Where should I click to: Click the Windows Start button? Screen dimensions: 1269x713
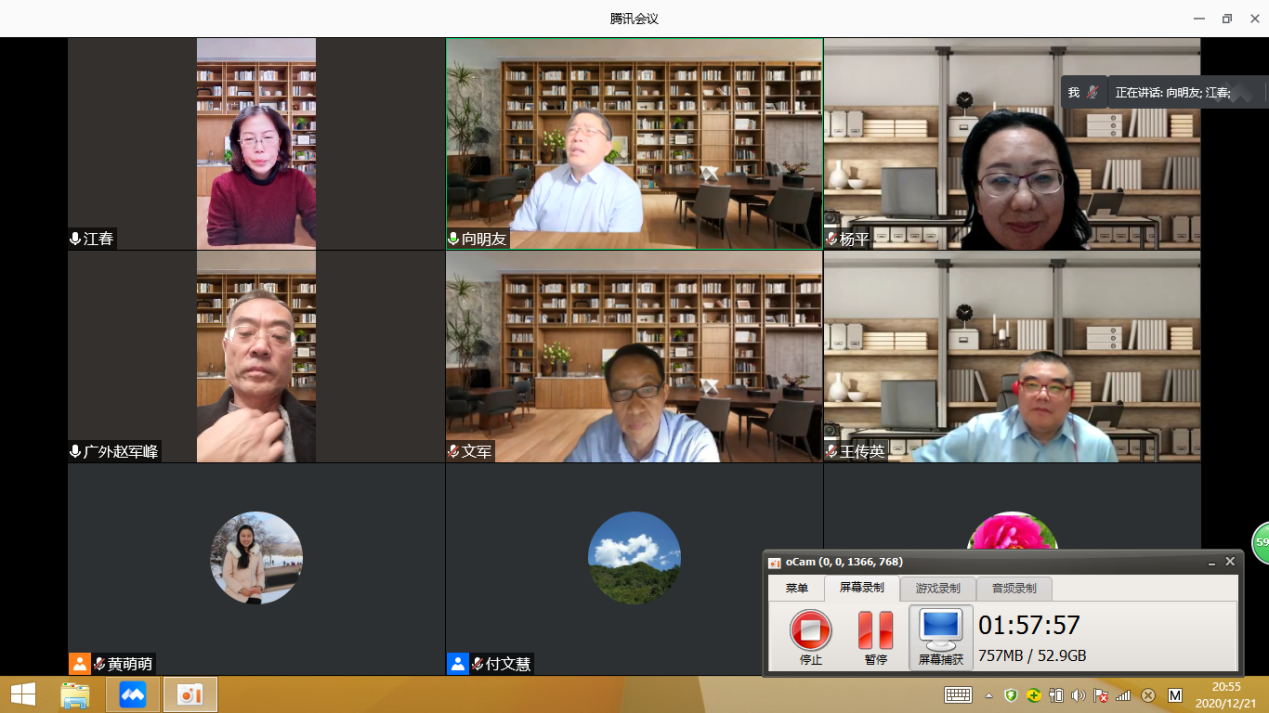click(23, 694)
